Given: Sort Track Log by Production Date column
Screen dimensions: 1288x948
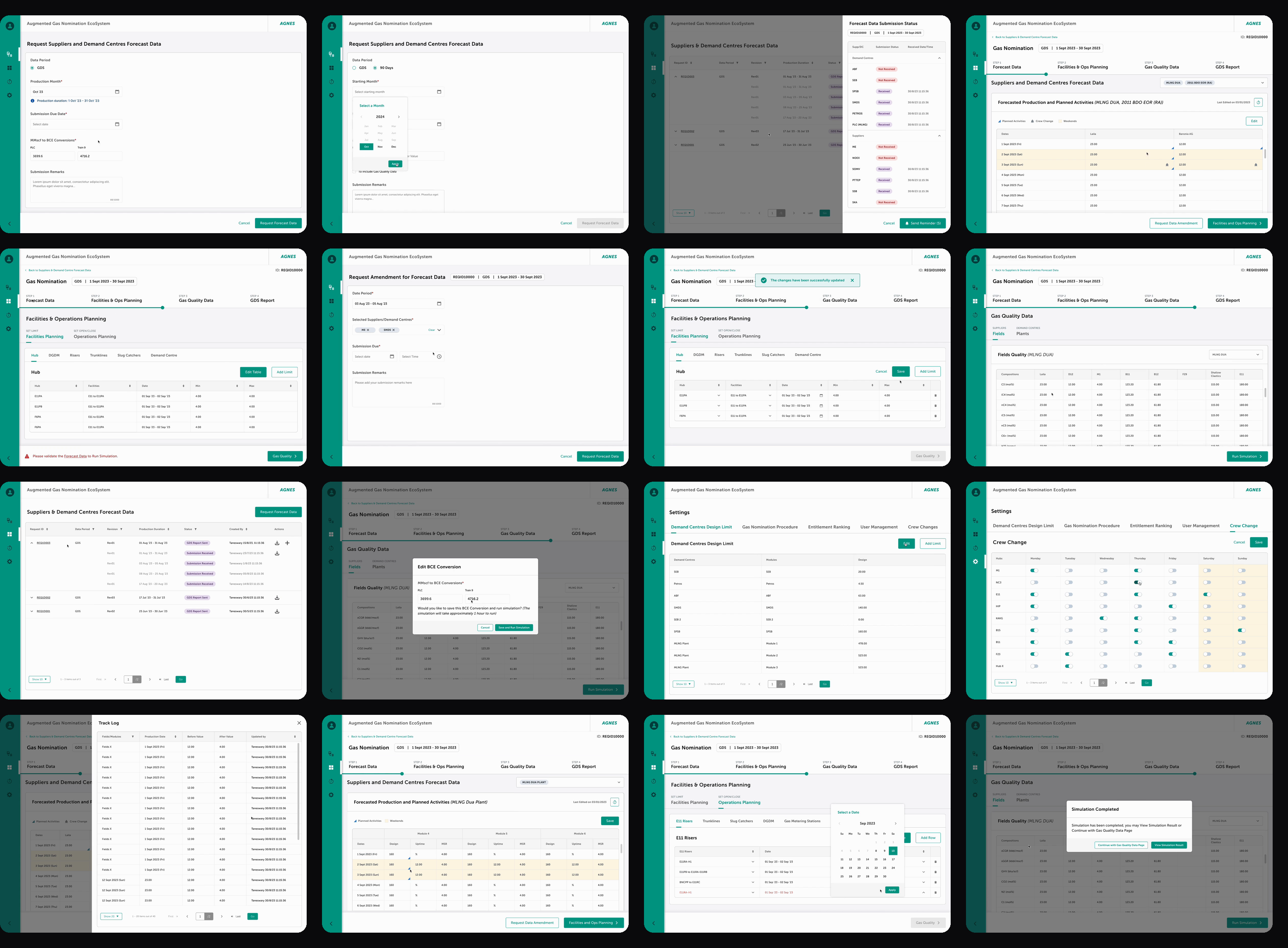Looking at the screenshot, I should pyautogui.click(x=176, y=736).
